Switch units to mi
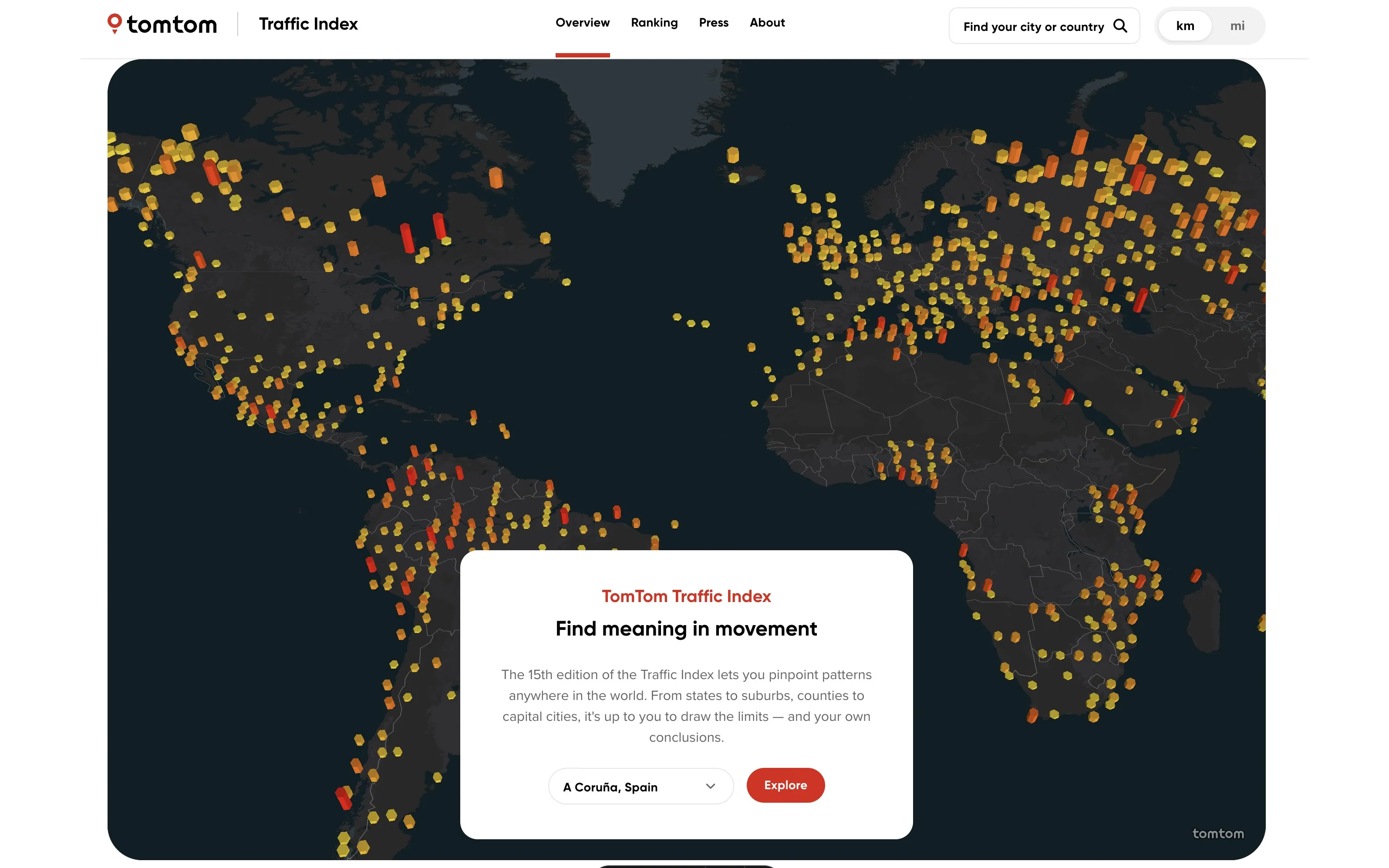Viewport: 1389px width, 868px height. (x=1237, y=26)
